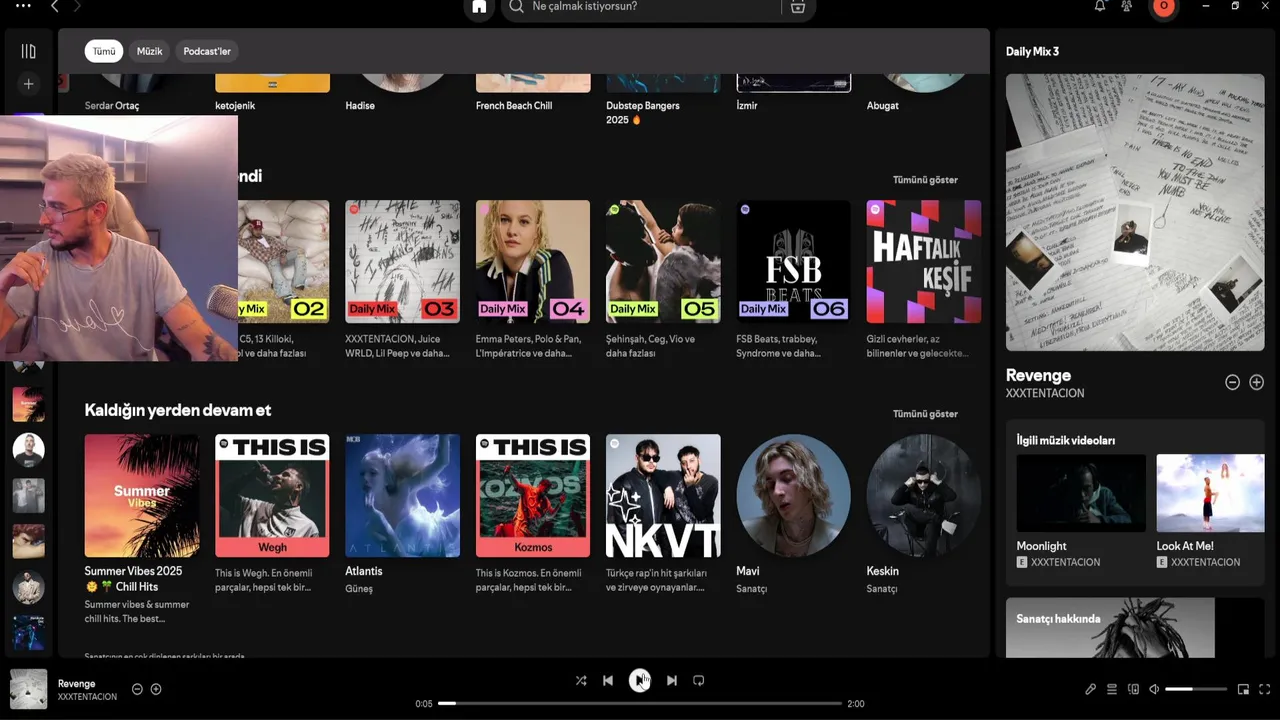The image size is (1280, 720).
Task: Open the Abugat card
Action: tap(923, 92)
